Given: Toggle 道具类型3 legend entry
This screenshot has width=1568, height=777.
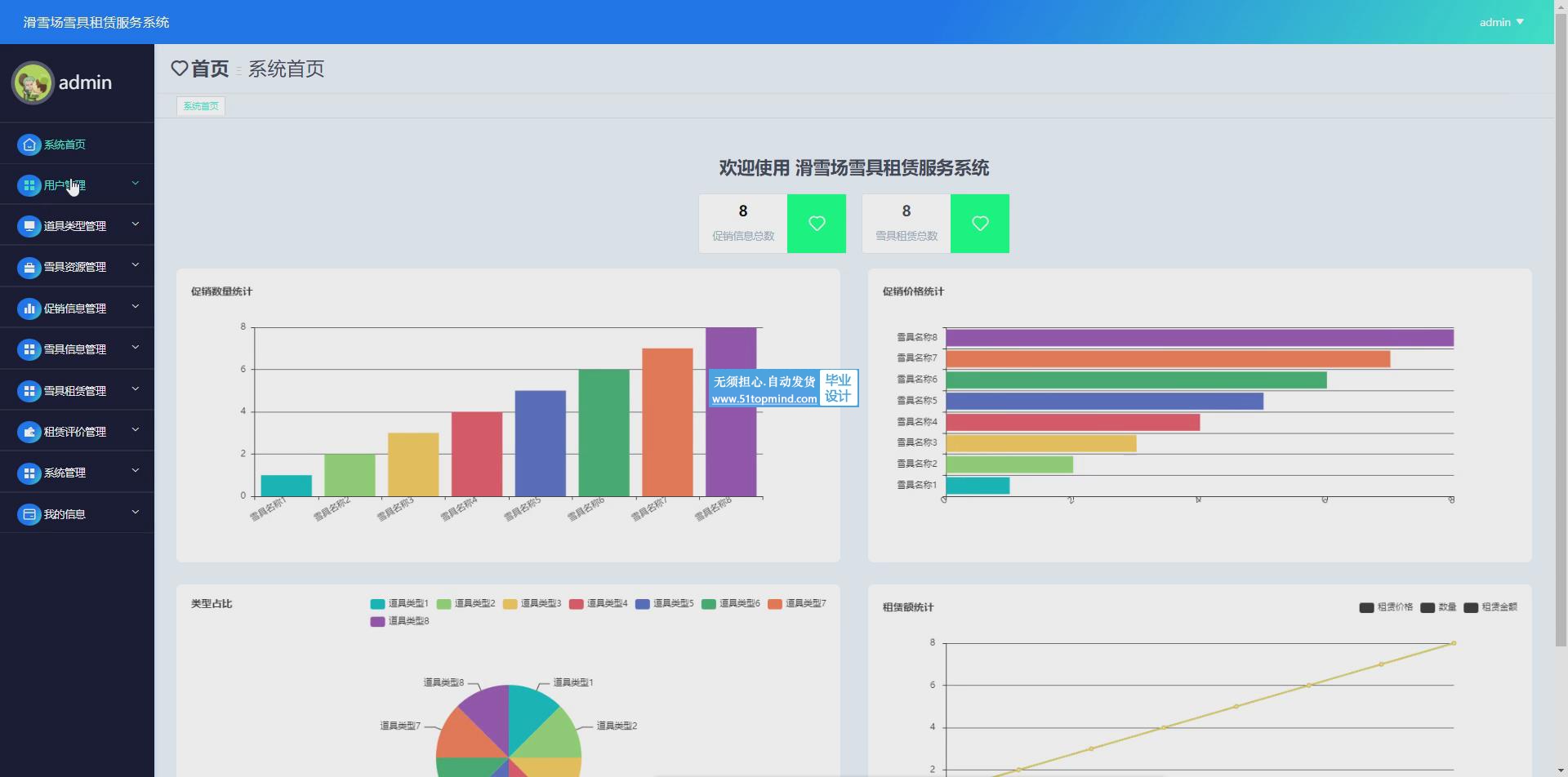Looking at the screenshot, I should (532, 604).
